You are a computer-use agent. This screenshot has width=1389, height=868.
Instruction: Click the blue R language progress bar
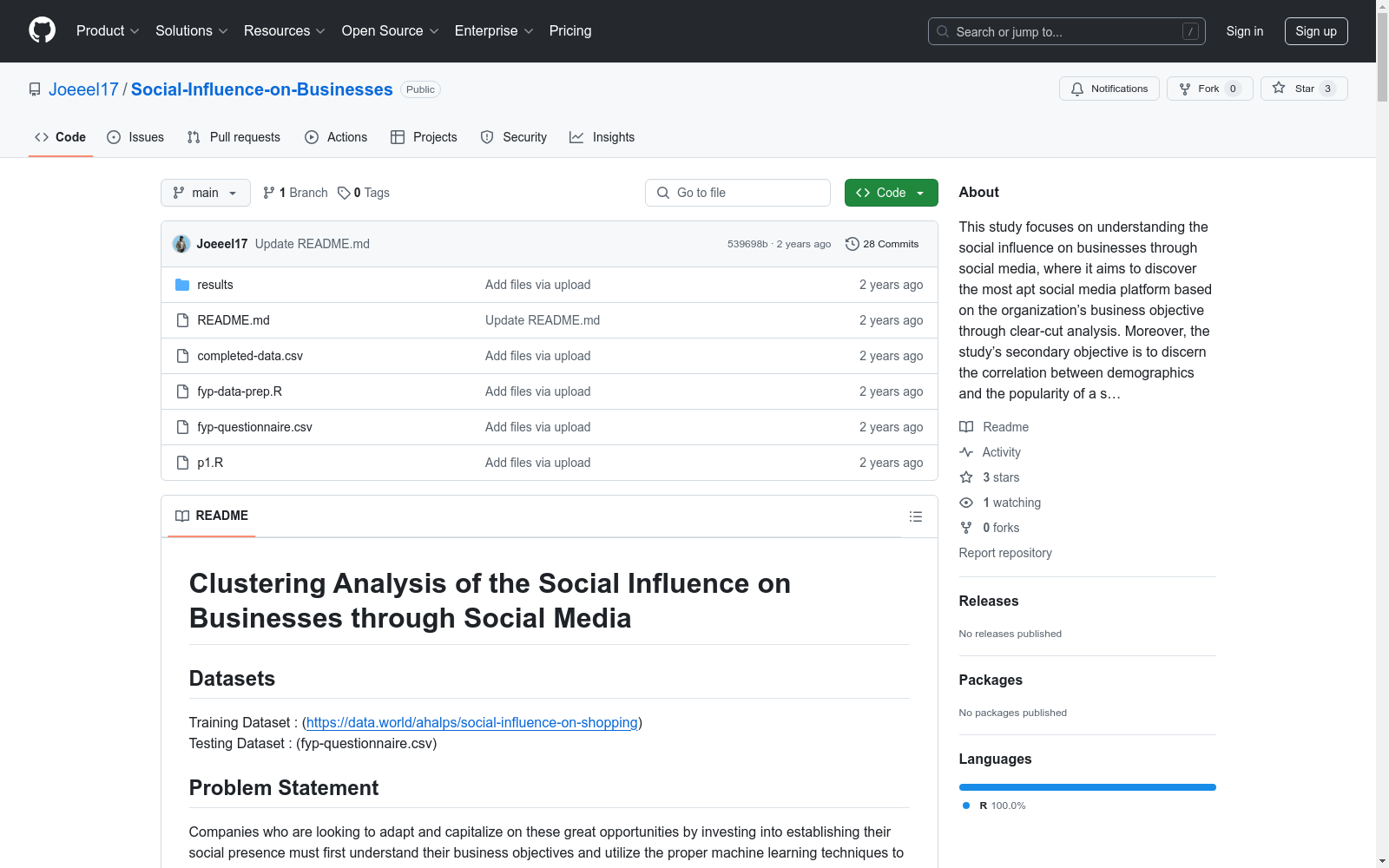1088,787
